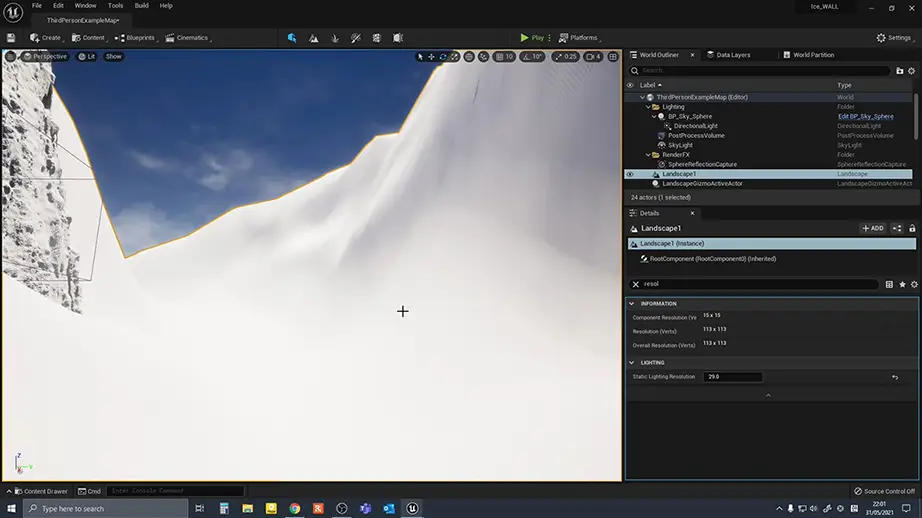Click the Static Lighting Resolution value field

coord(732,377)
